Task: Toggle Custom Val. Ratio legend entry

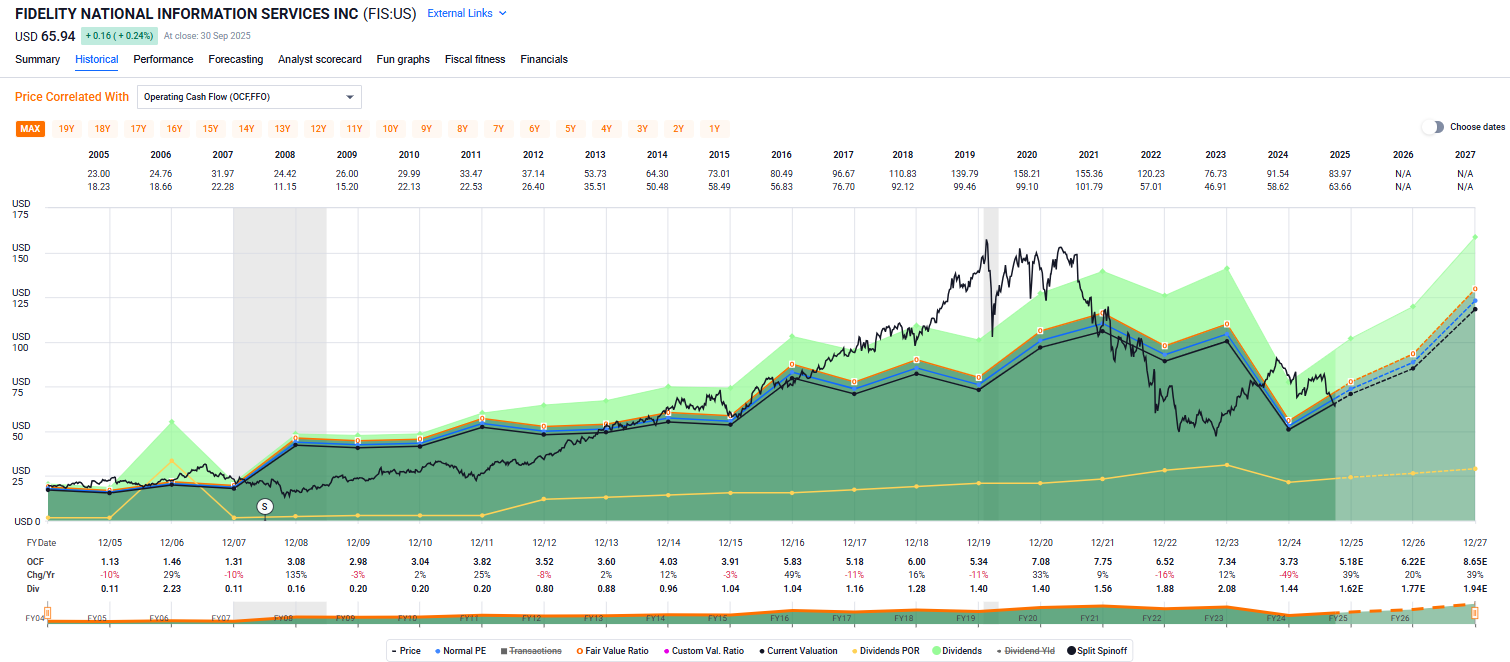Action: coord(705,651)
